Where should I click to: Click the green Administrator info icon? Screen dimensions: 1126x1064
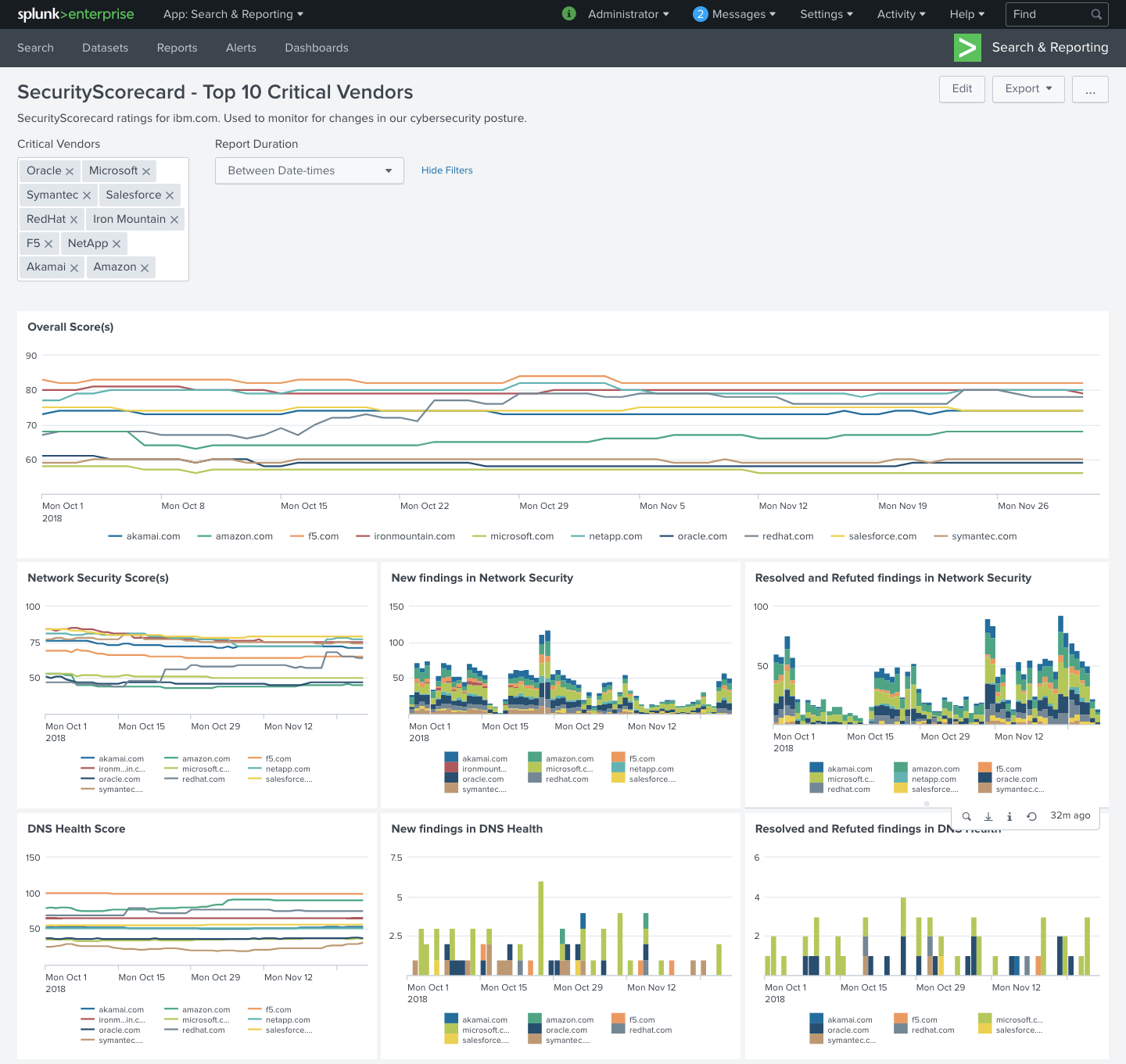(x=569, y=13)
